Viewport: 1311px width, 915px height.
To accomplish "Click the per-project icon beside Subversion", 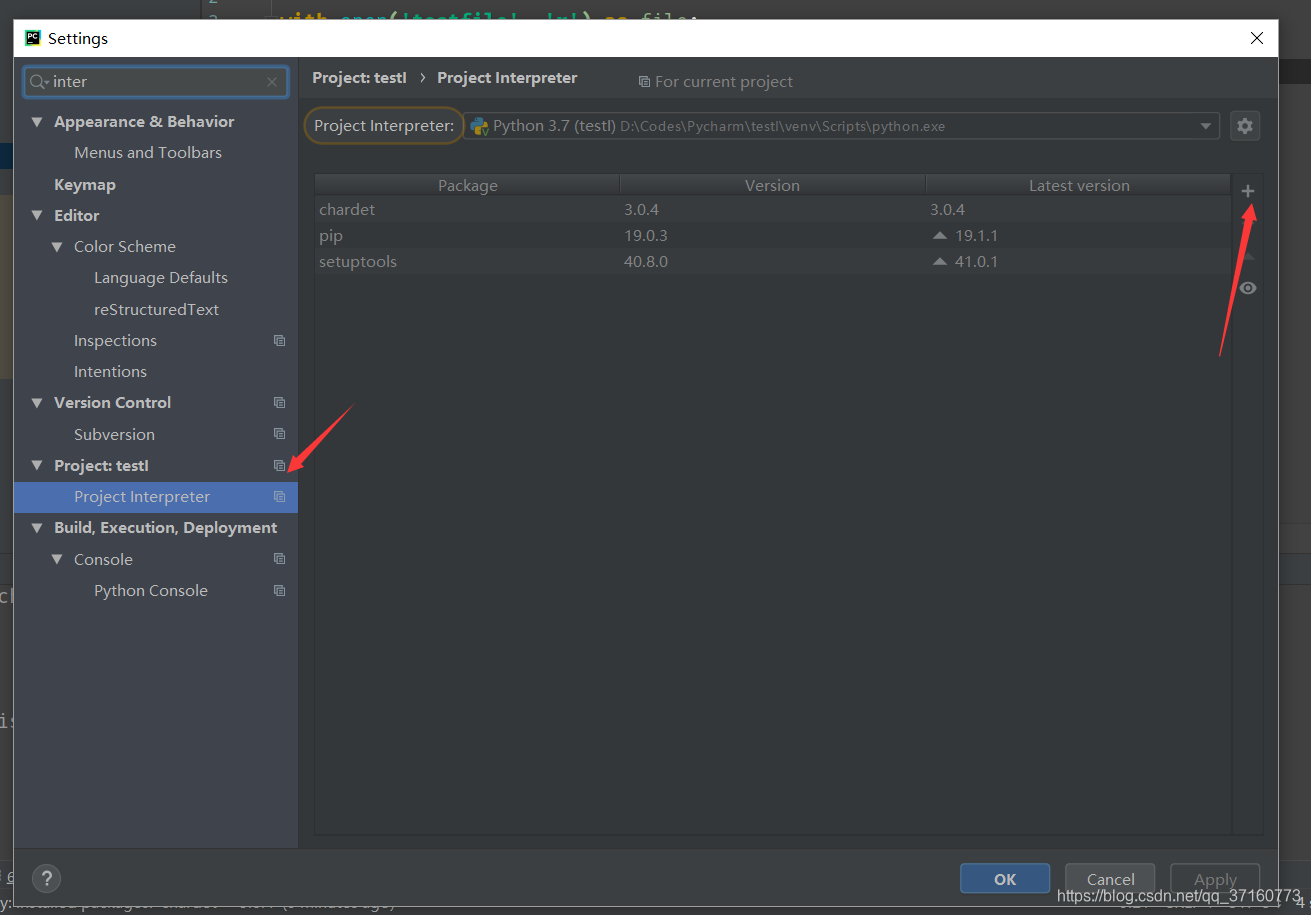I will pyautogui.click(x=279, y=434).
